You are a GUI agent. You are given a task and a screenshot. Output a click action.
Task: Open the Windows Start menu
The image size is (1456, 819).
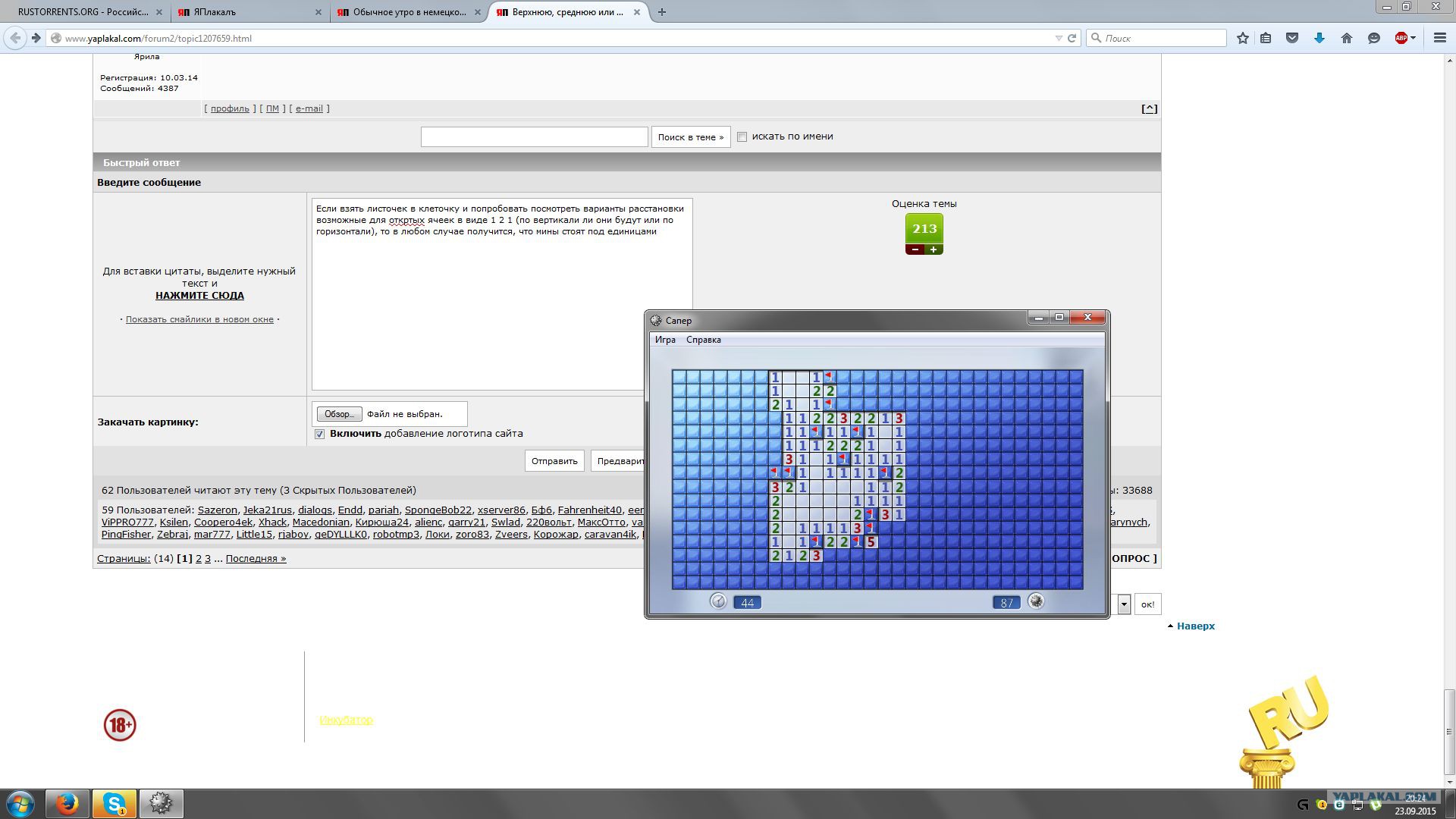[x=20, y=804]
